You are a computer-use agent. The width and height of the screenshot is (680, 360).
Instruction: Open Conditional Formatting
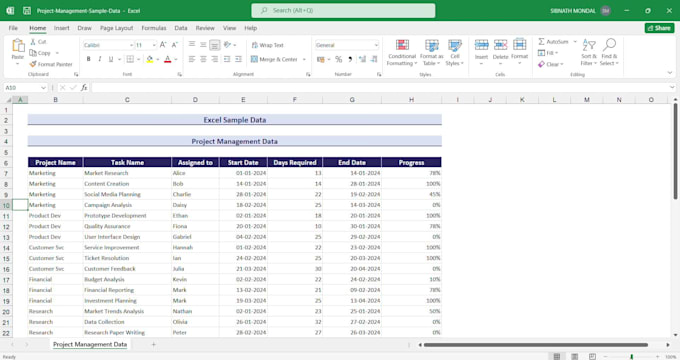coord(402,52)
